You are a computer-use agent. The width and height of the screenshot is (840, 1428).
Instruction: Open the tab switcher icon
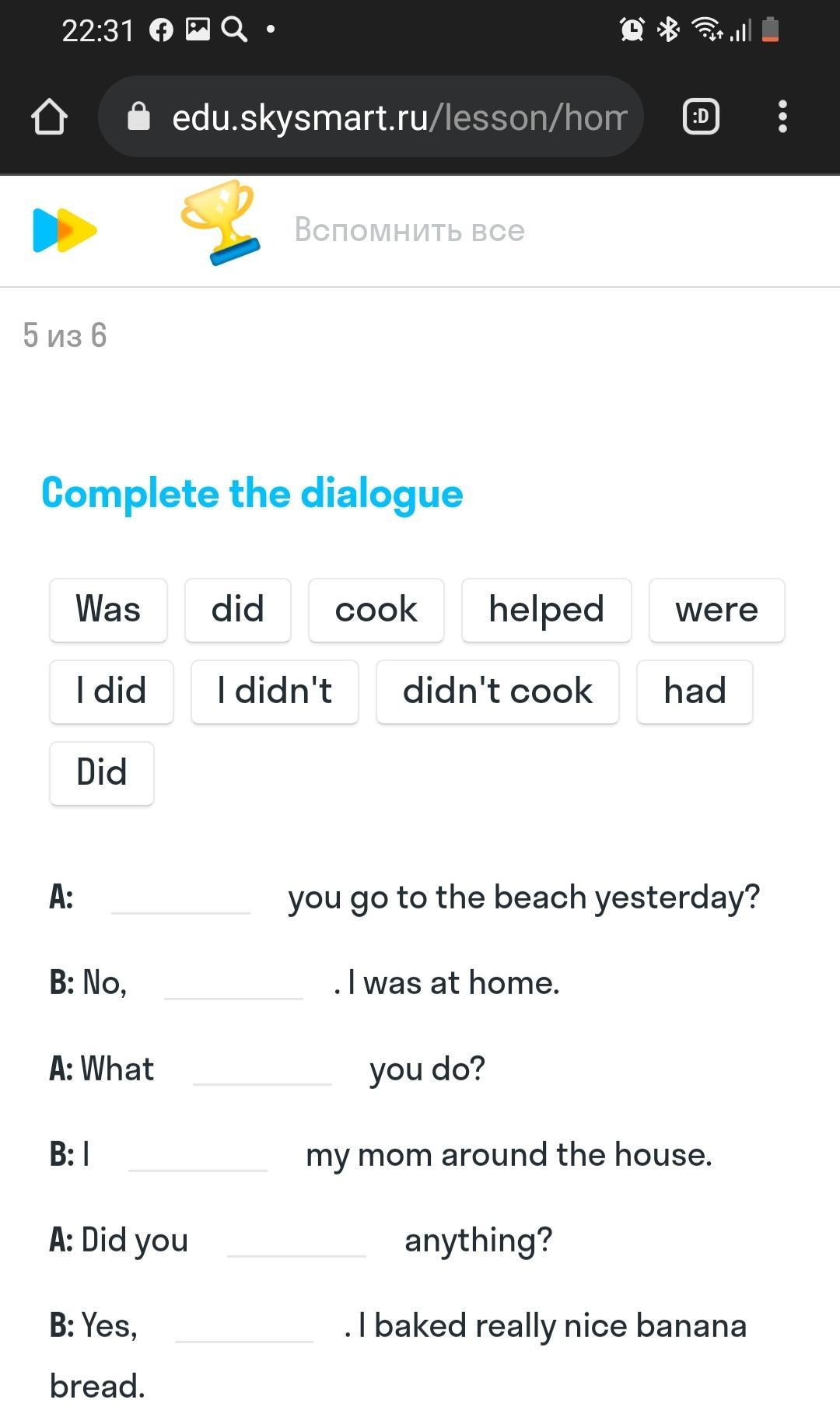[700, 117]
